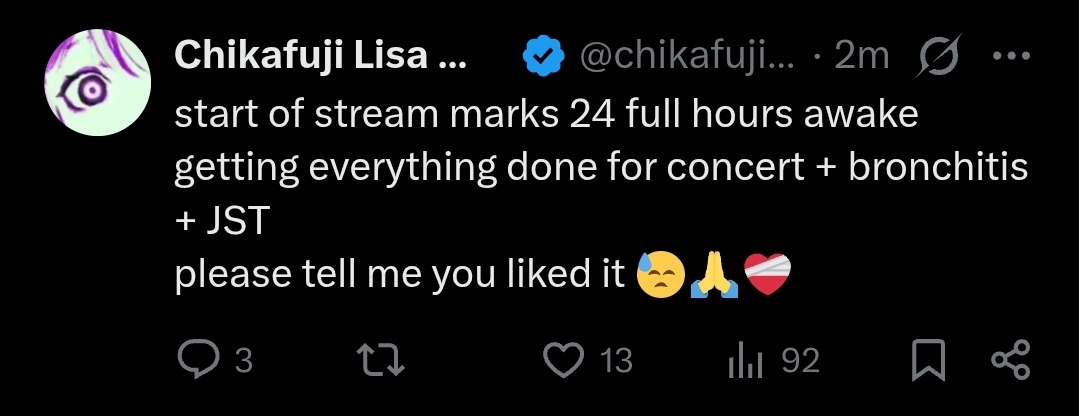
Task: Open the 2m timestamp permalink
Action: tap(862, 56)
